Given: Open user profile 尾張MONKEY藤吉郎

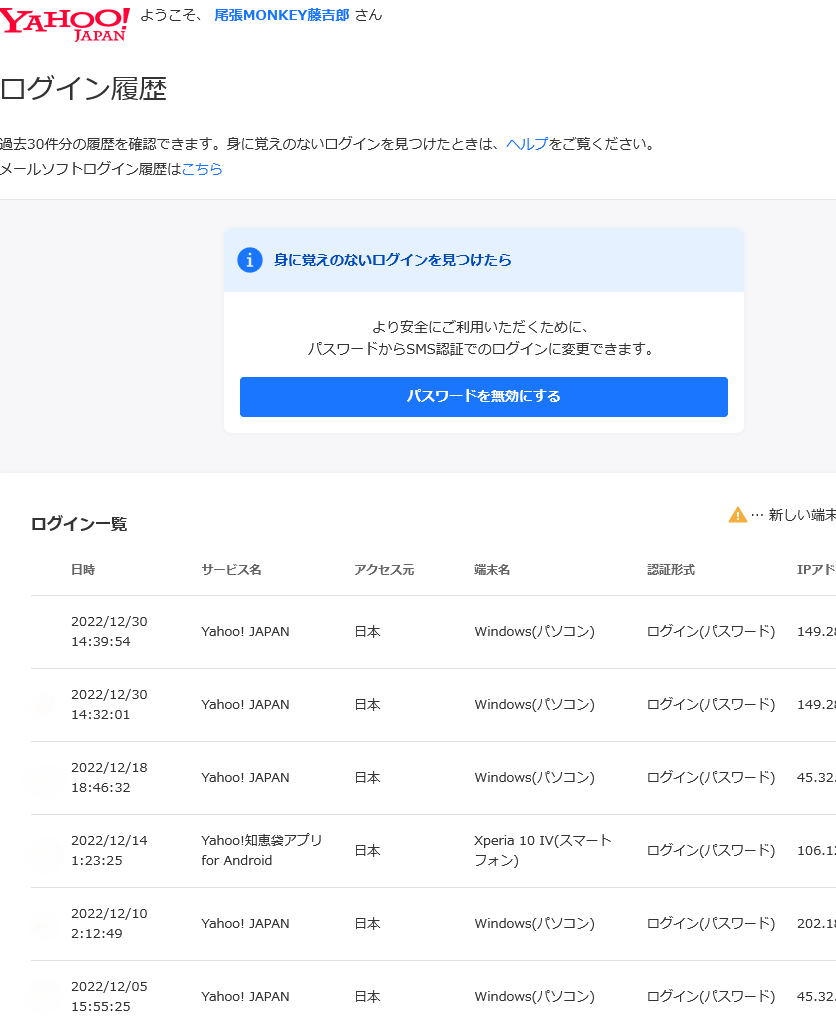Looking at the screenshot, I should (x=282, y=15).
